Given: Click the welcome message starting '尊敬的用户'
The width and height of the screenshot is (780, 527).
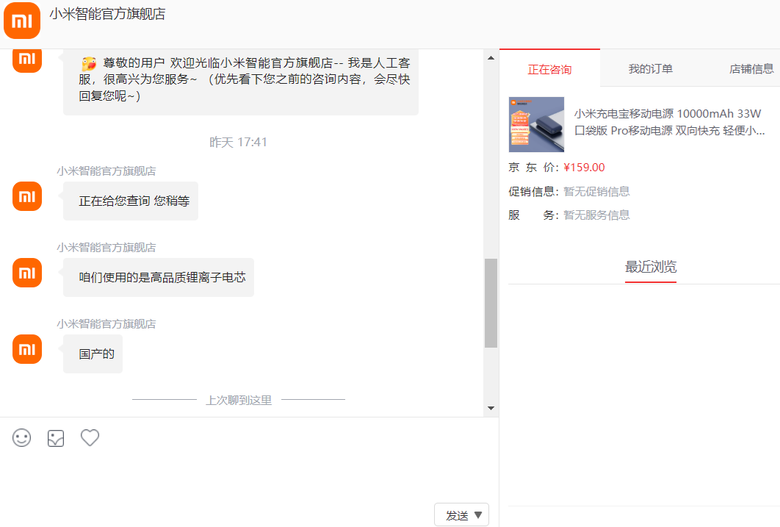Looking at the screenshot, I should (x=241, y=80).
